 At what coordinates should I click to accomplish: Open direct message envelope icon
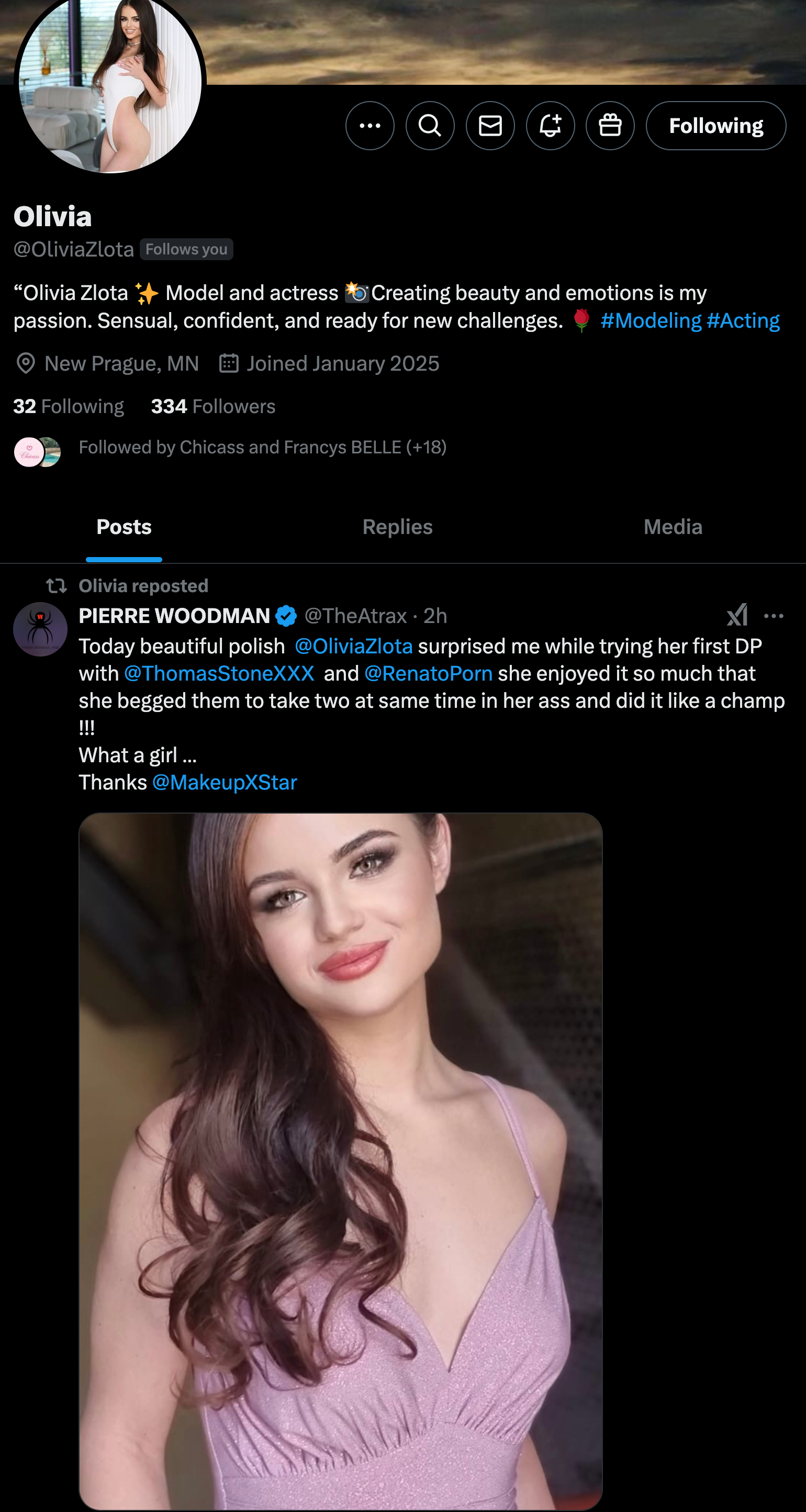tap(490, 126)
